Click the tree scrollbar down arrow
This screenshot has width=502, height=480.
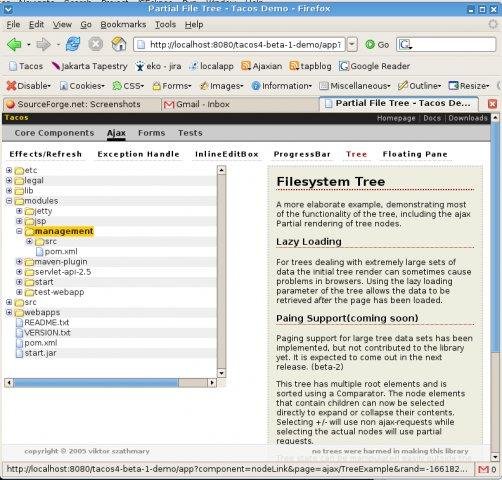tap(221, 373)
